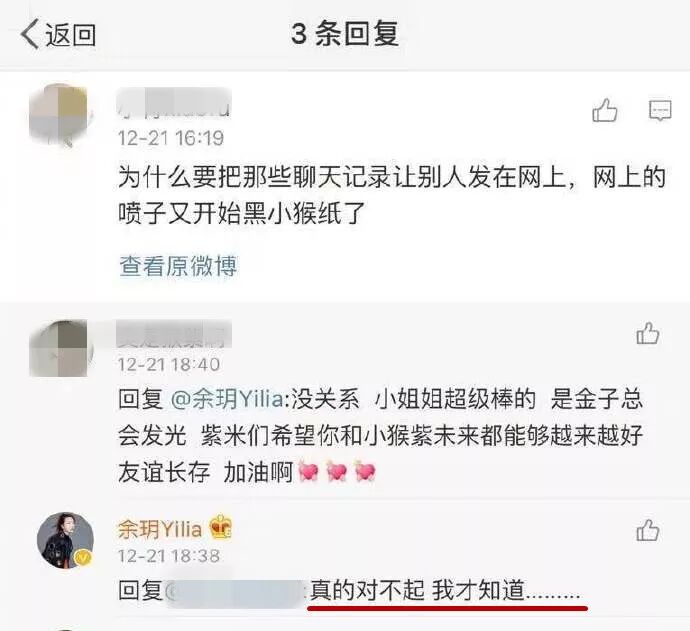Tap the back chevron arrow

tap(30, 34)
